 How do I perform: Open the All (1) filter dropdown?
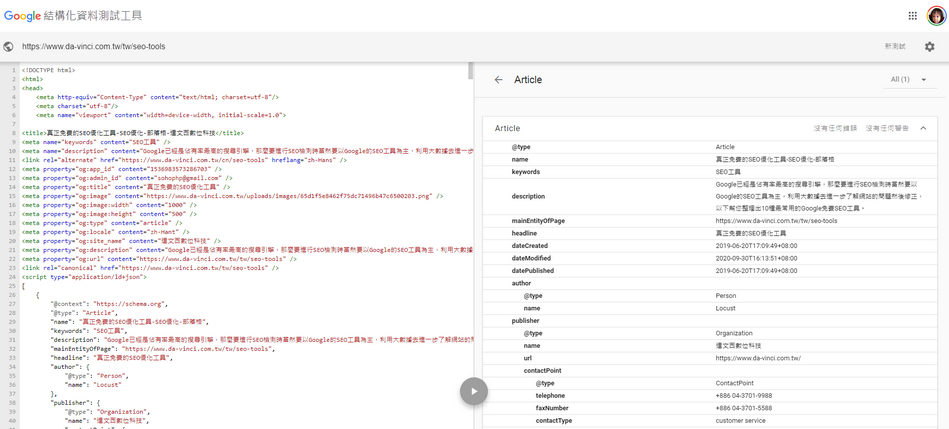pos(909,79)
